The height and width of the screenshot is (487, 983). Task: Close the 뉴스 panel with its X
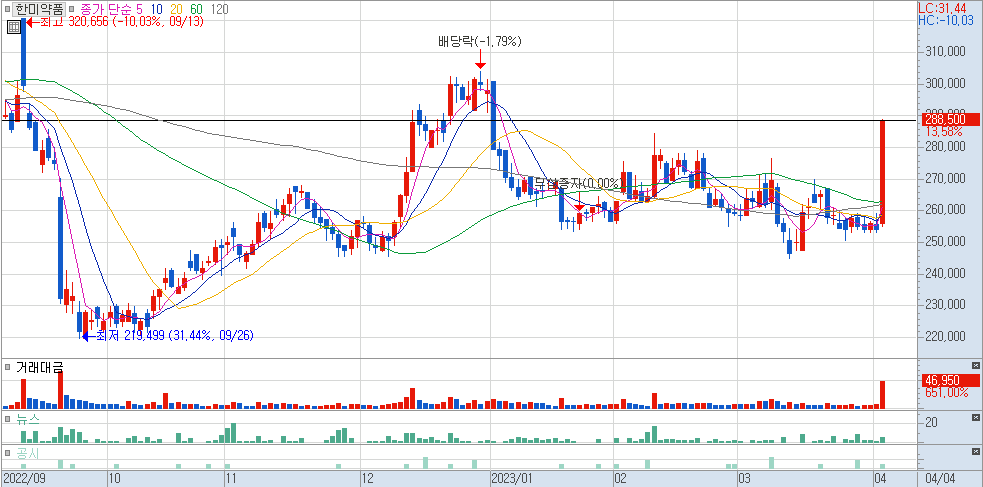coord(975,417)
